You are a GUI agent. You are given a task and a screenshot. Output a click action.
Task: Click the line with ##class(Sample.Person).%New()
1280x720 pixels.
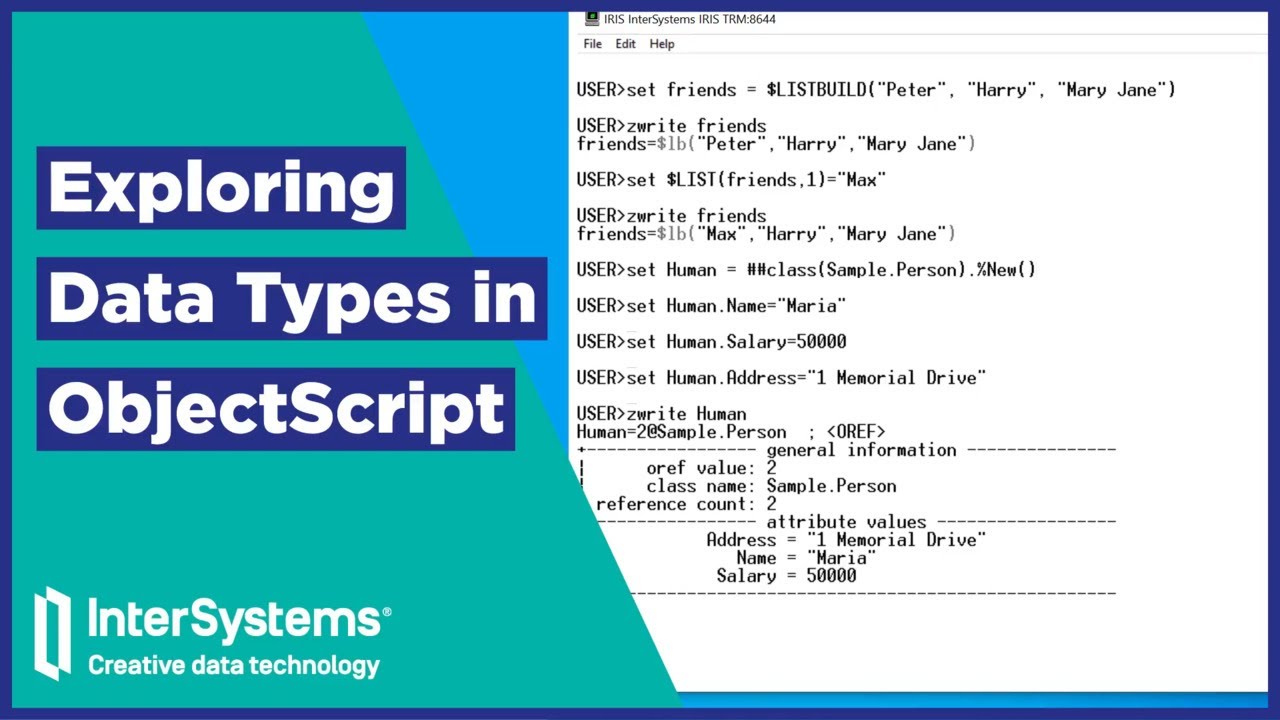806,270
